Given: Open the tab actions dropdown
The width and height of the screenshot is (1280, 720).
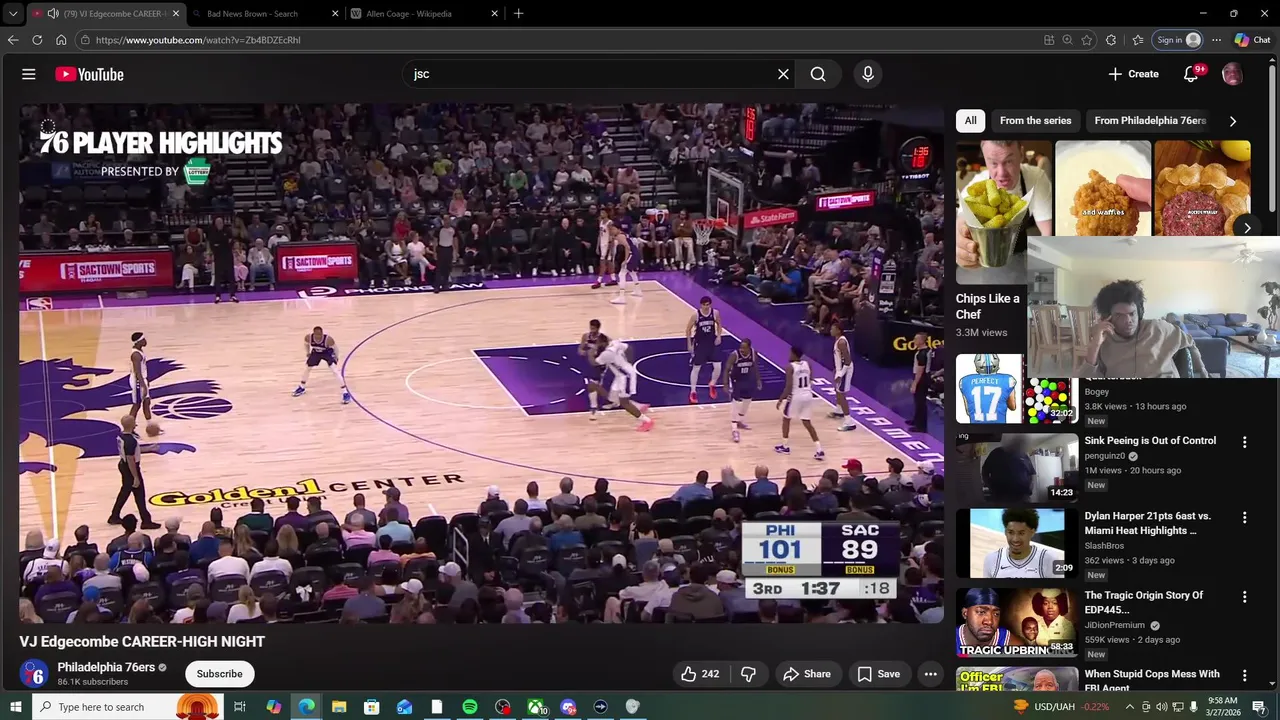Looking at the screenshot, I should tap(13, 14).
